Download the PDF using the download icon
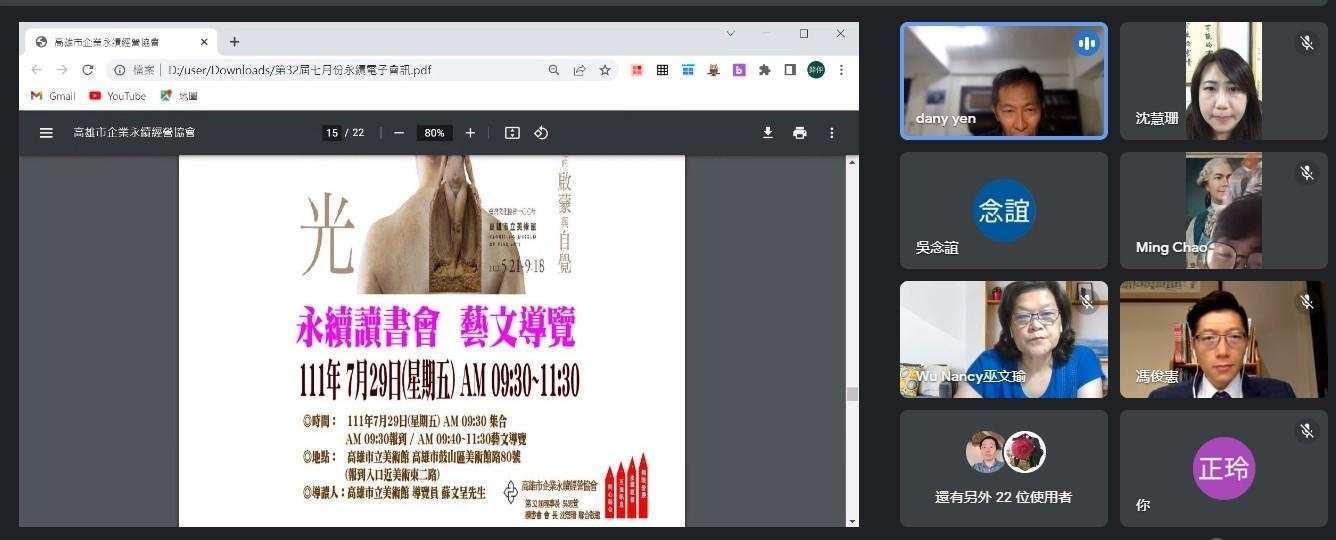Screen dimensions: 1336x540 click(767, 133)
